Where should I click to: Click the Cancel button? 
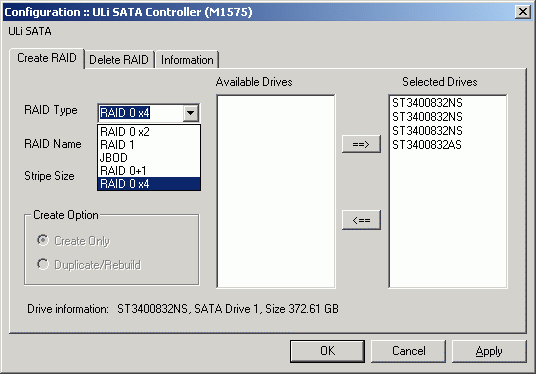408,351
